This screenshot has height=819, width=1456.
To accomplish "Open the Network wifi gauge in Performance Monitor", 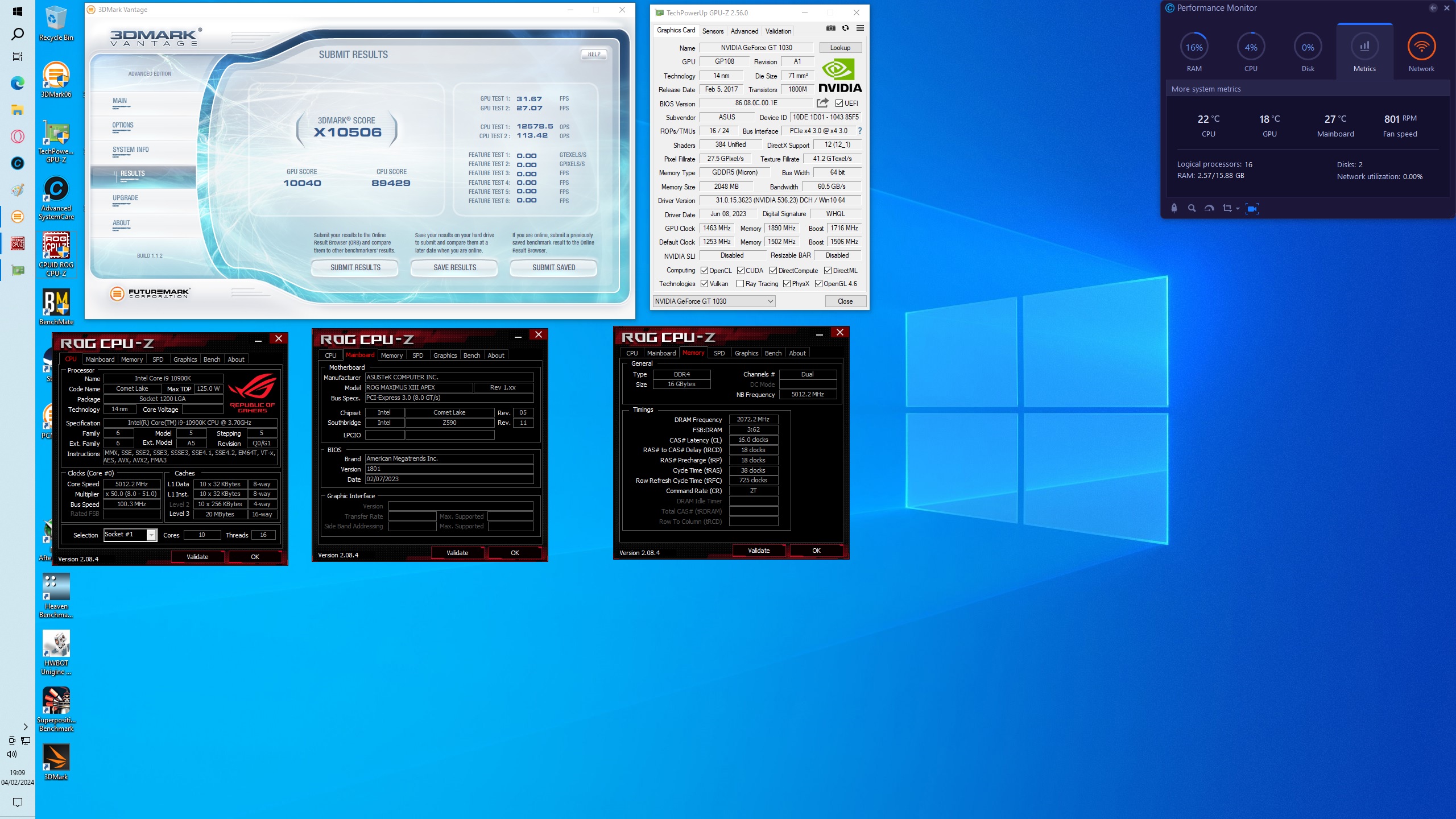I will 1421,47.
